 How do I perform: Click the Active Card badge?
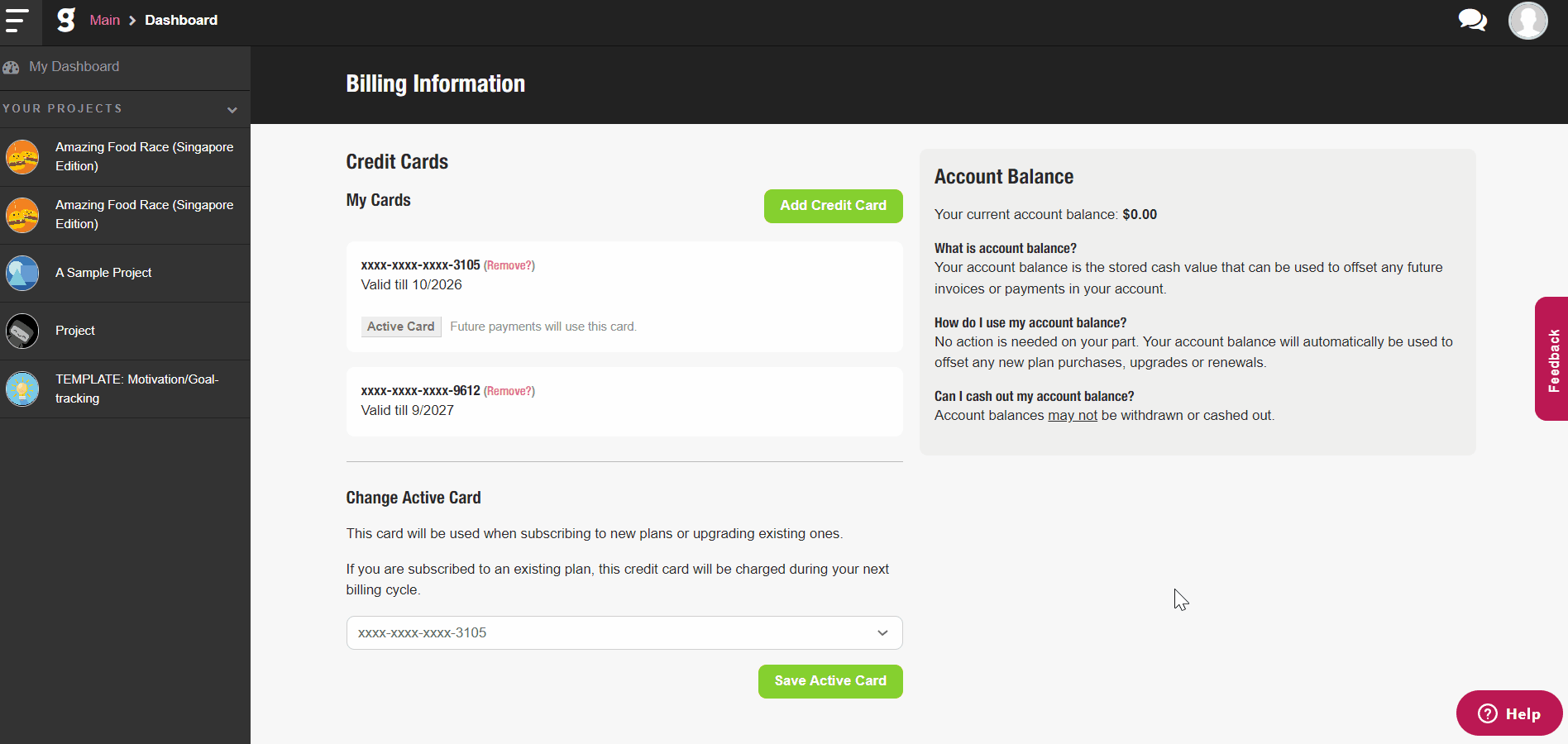tap(401, 327)
